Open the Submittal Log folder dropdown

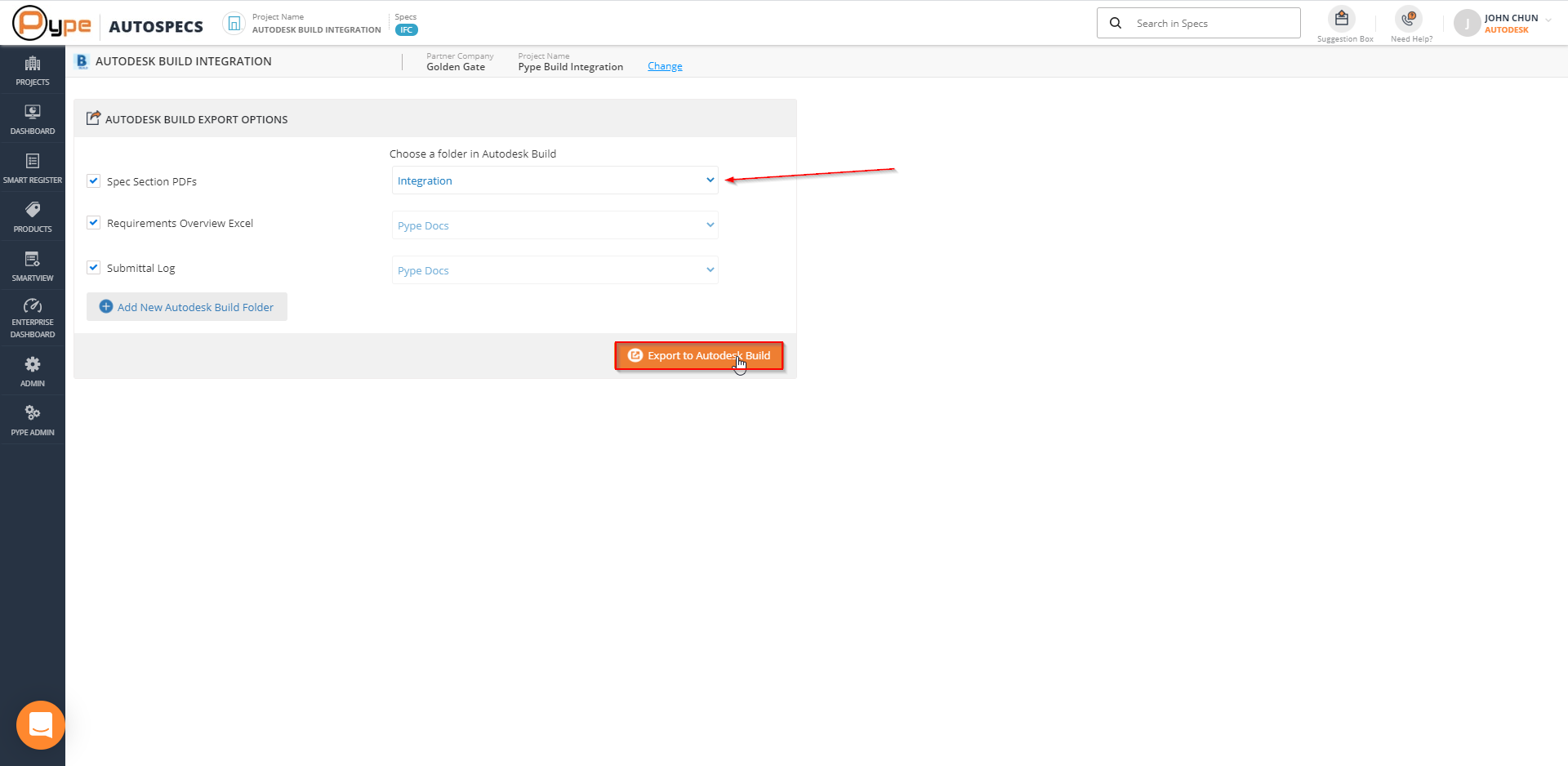coord(555,270)
